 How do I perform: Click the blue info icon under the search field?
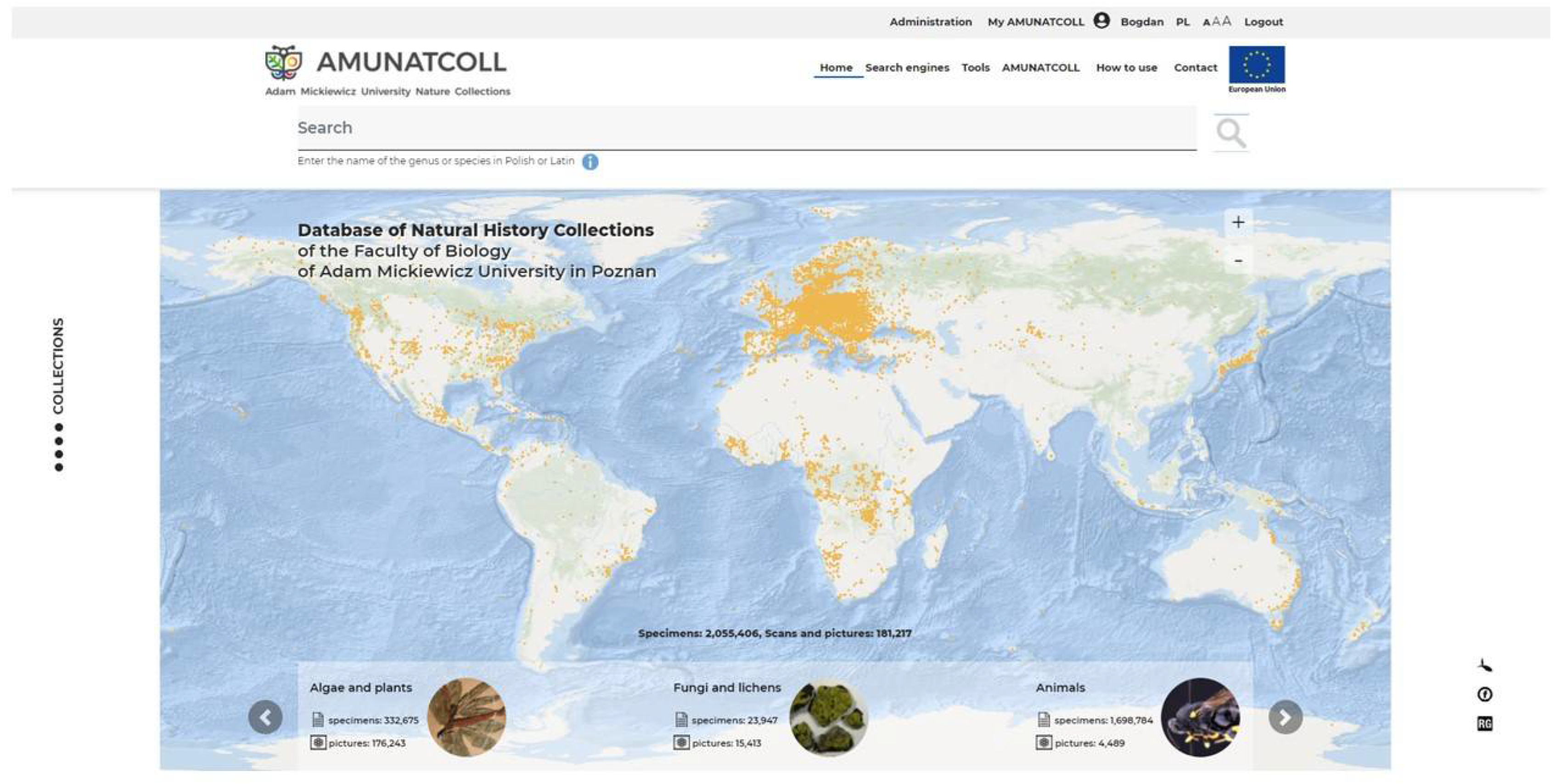[590, 162]
